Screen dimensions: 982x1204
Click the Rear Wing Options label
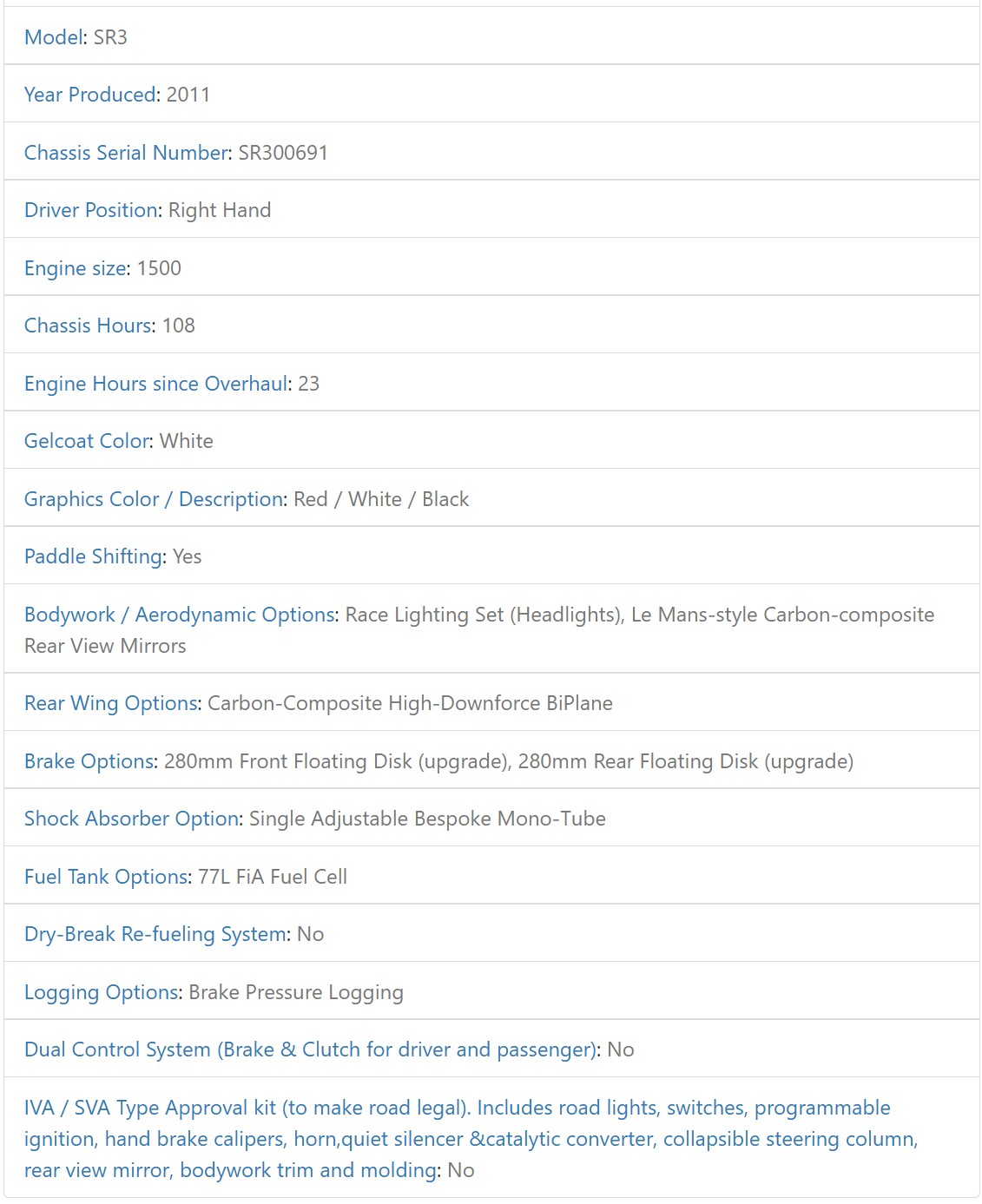(x=112, y=703)
